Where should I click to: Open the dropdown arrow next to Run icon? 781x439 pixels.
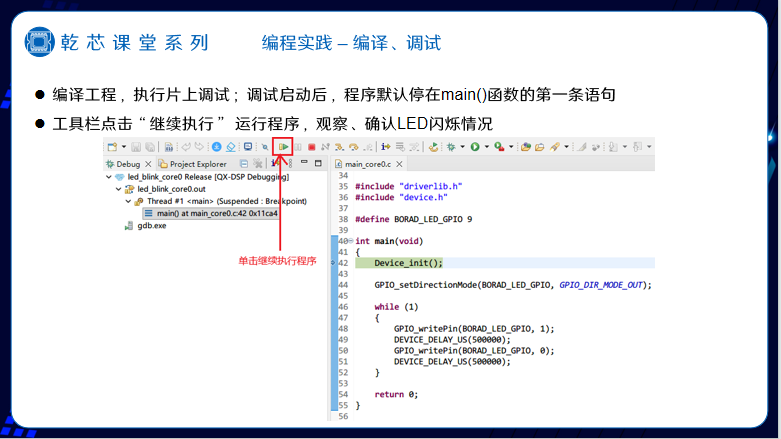[487, 147]
